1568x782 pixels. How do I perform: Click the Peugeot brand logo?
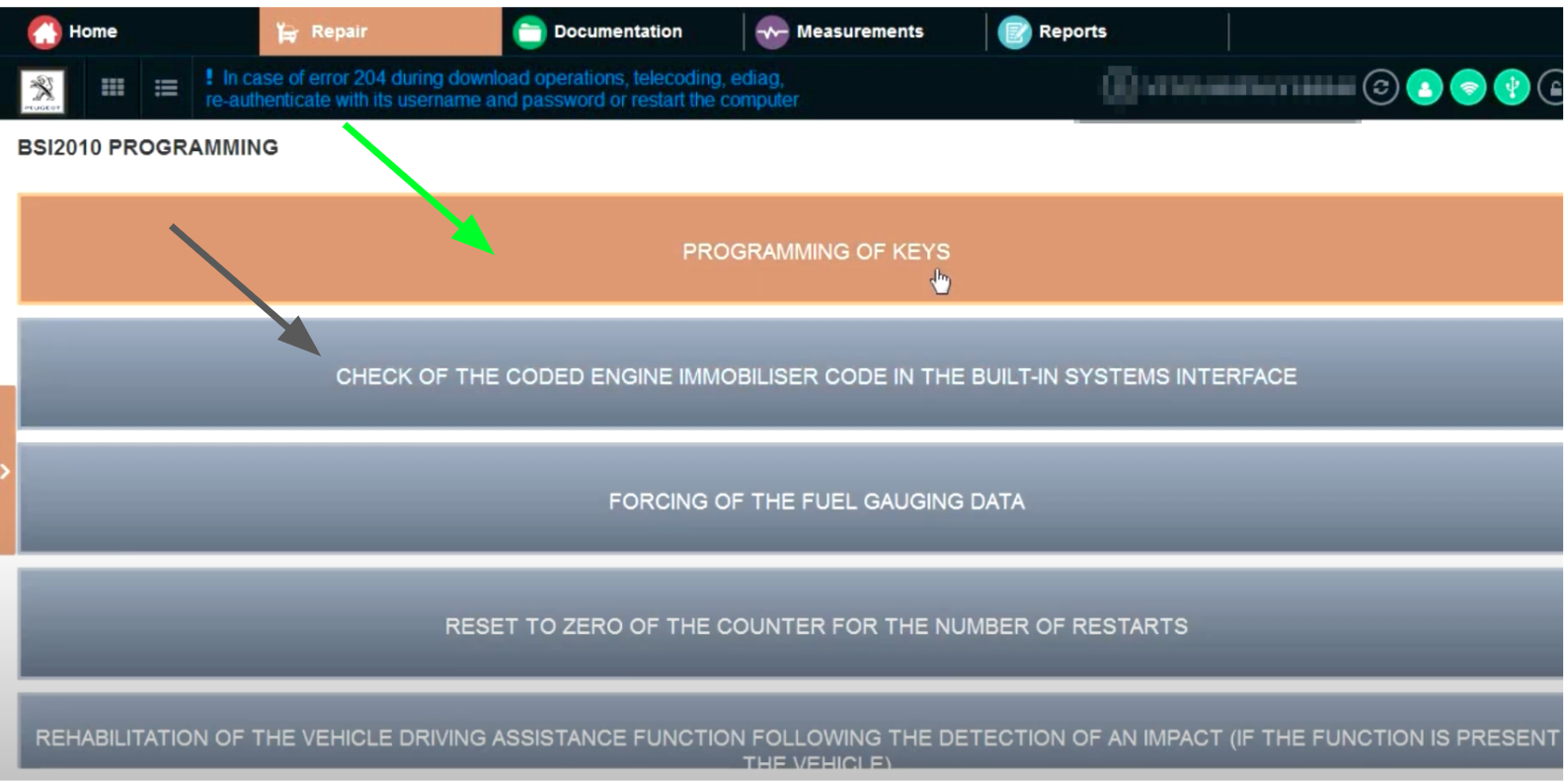42,91
